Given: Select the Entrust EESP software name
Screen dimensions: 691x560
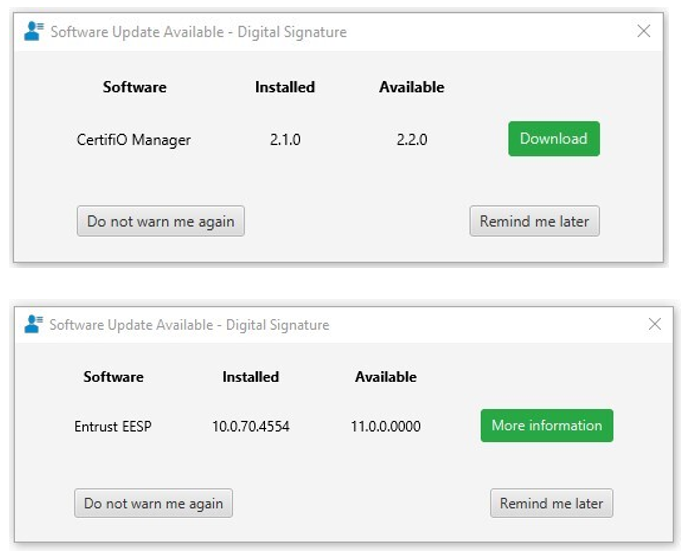Looking at the screenshot, I should [x=113, y=426].
